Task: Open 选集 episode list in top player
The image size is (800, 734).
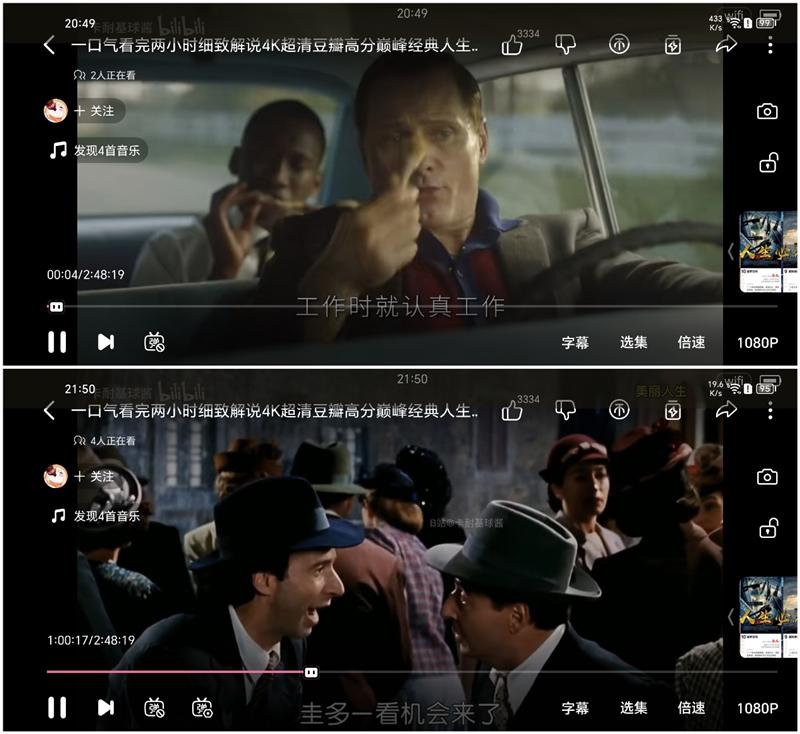Action: click(634, 342)
